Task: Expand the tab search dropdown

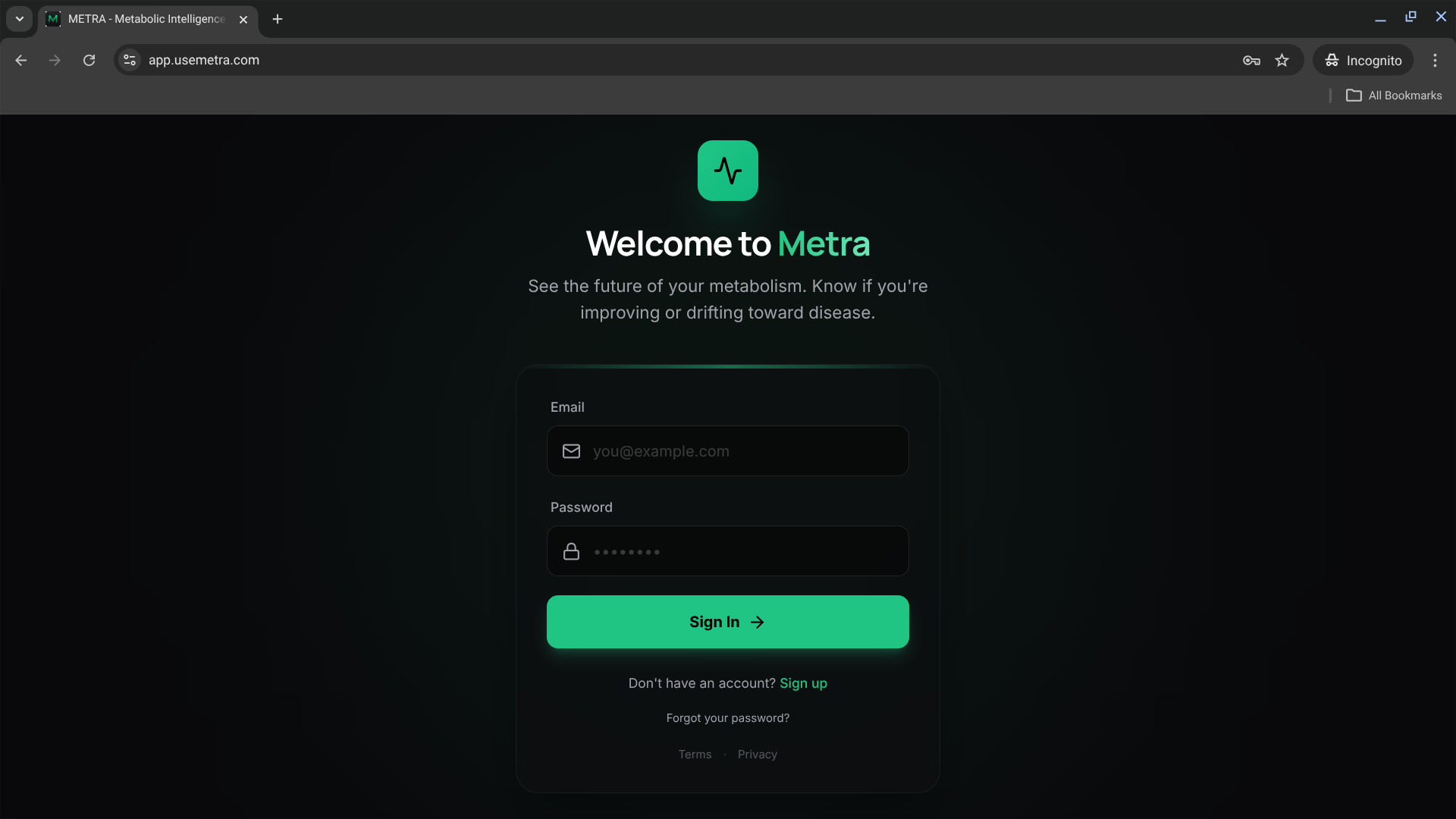Action: click(20, 19)
